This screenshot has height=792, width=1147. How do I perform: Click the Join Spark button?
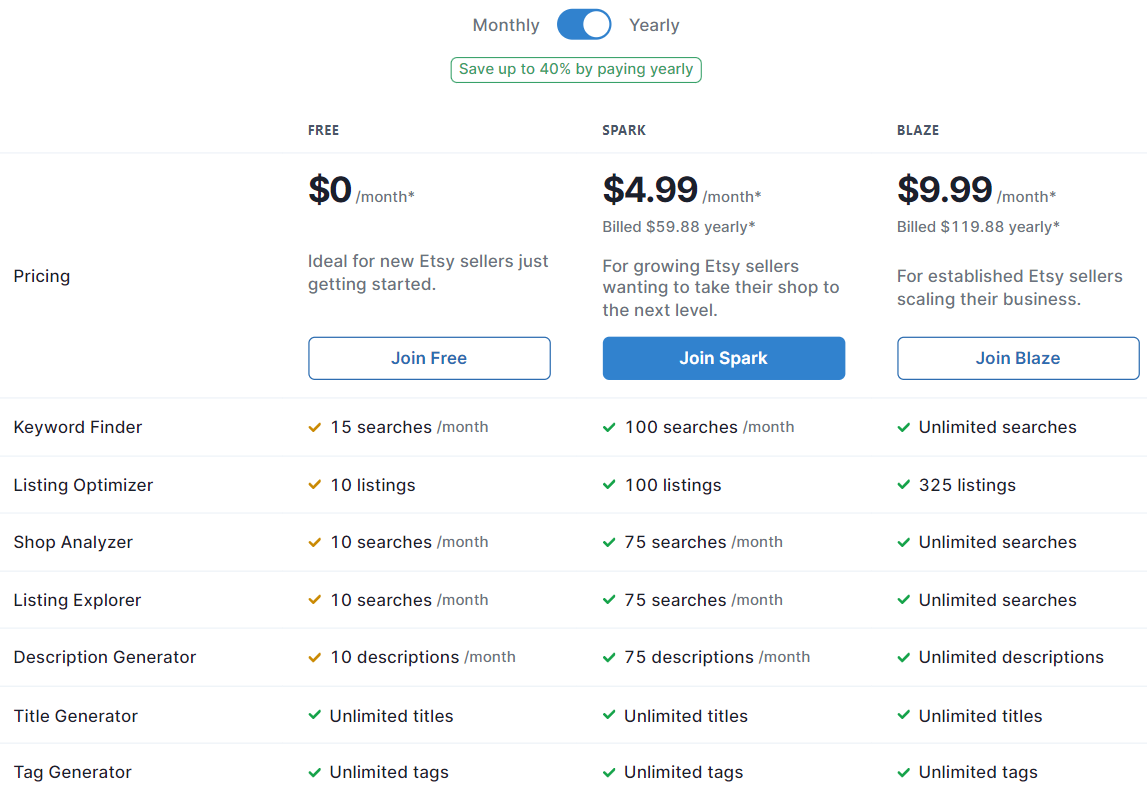[723, 358]
